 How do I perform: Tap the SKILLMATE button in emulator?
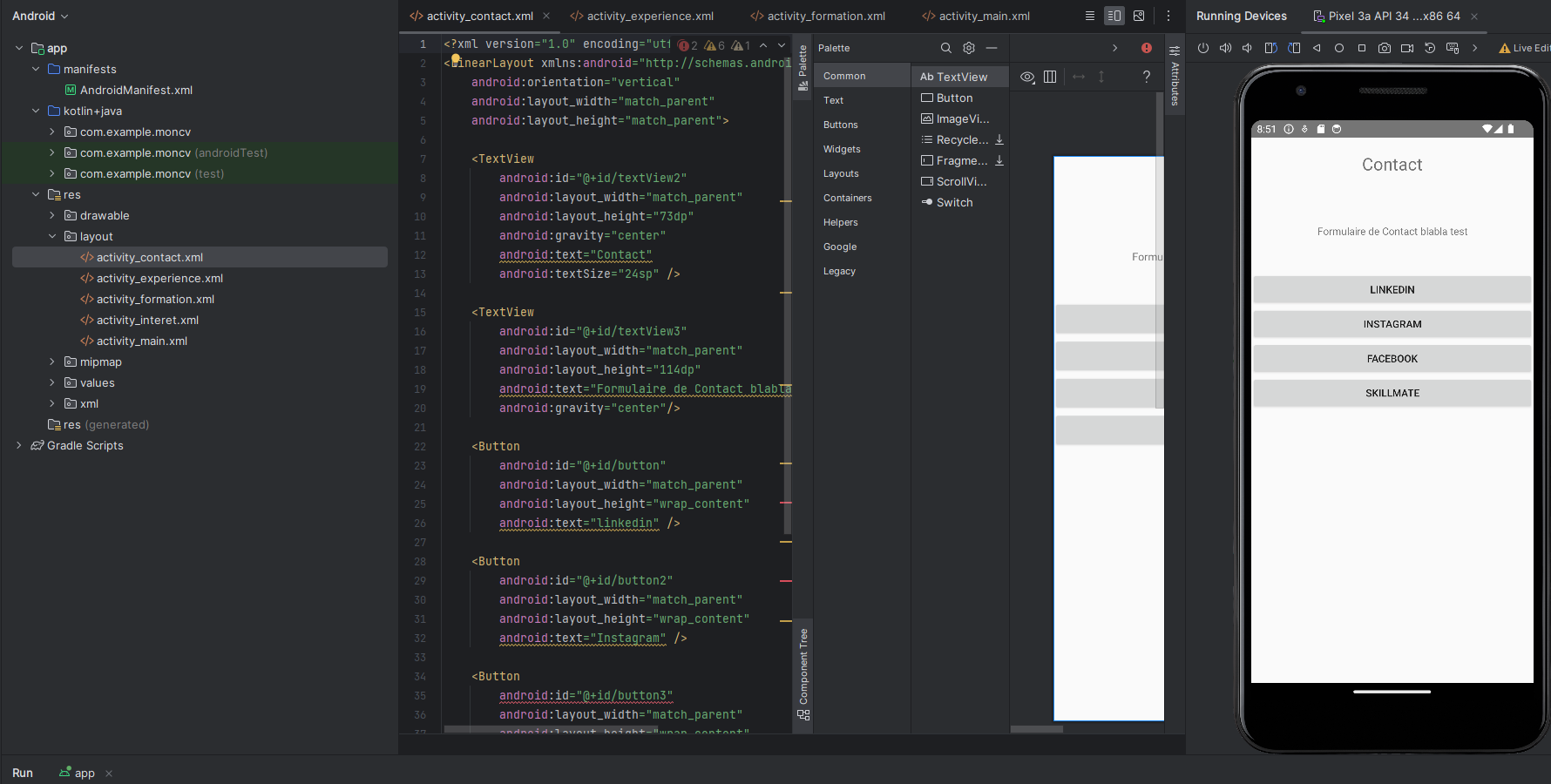(x=1392, y=394)
